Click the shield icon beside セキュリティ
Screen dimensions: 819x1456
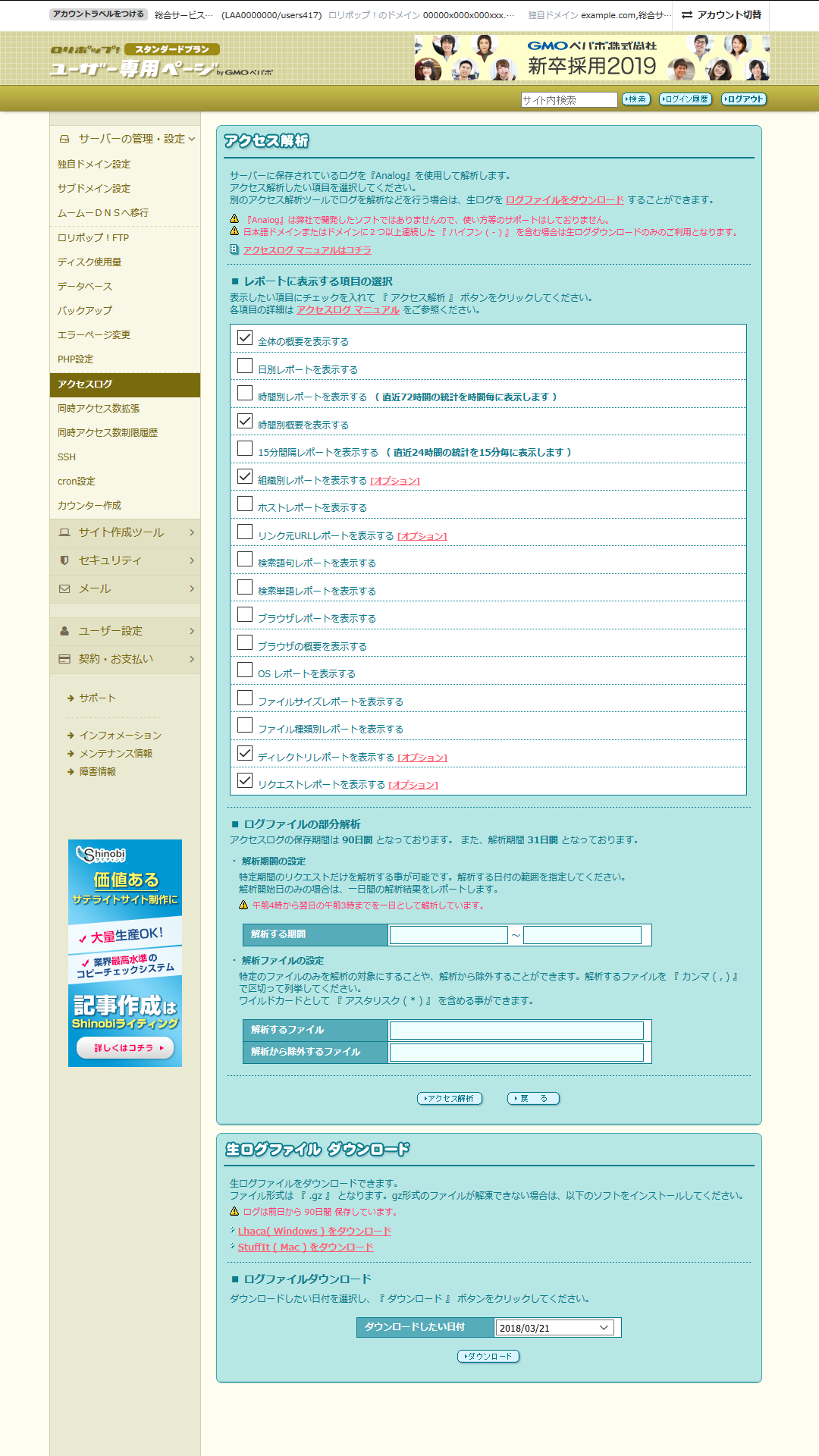pos(64,560)
